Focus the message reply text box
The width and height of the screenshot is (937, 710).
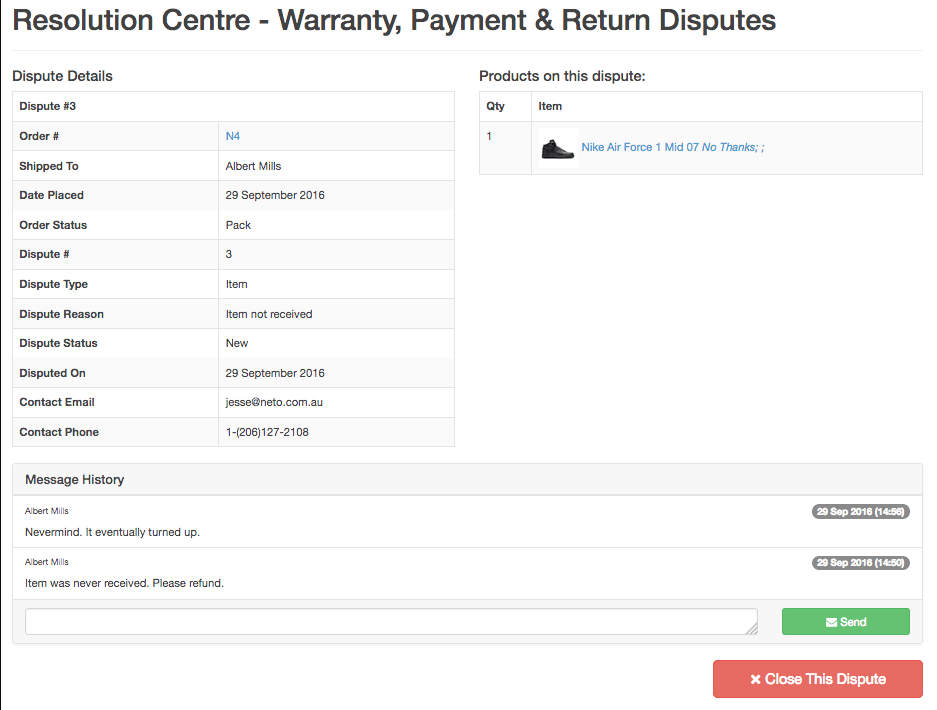pyautogui.click(x=391, y=622)
